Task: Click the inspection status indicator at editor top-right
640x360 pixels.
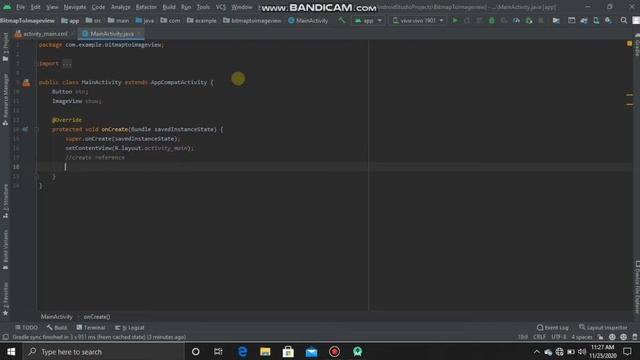Action: [x=629, y=43]
